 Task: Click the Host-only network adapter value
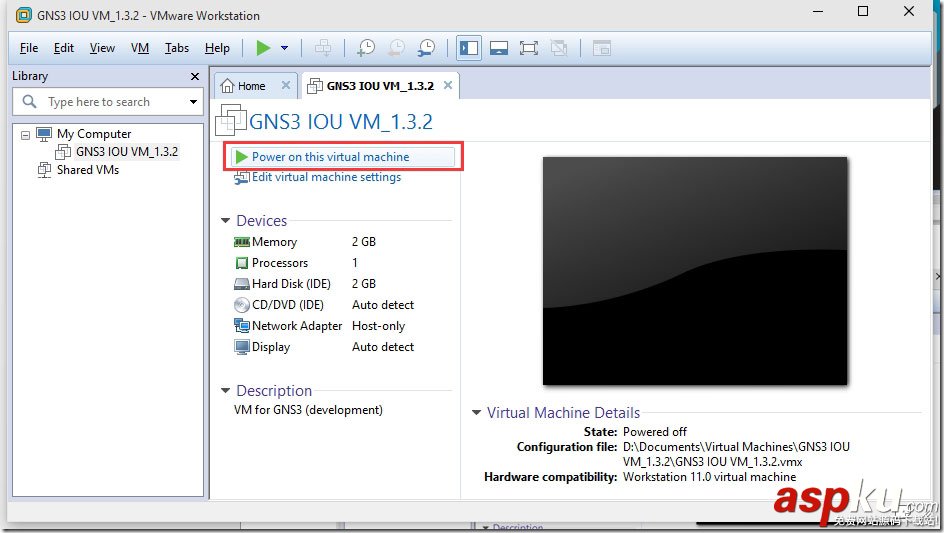pos(378,326)
